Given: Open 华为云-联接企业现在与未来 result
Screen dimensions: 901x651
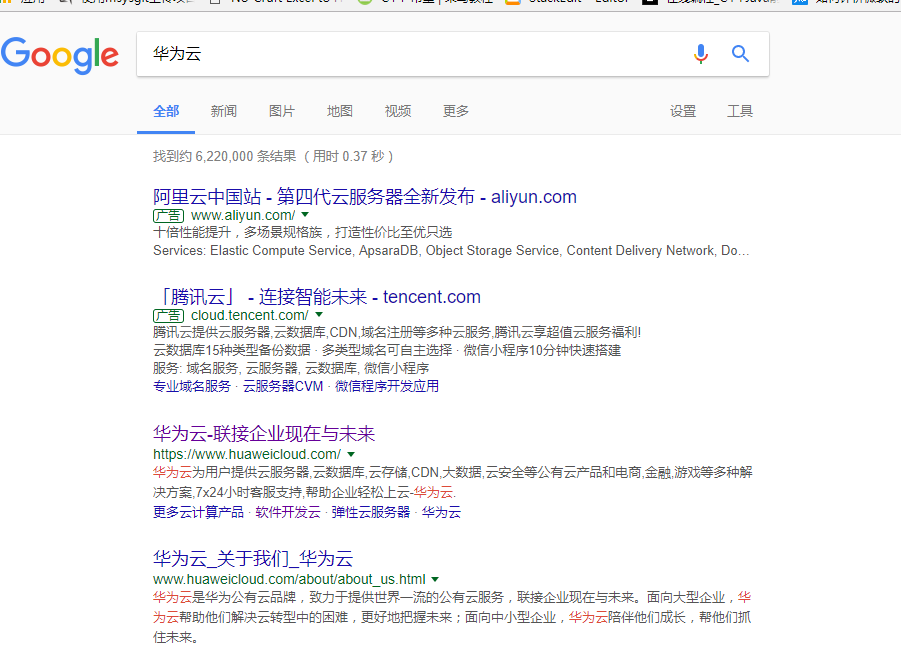Looking at the screenshot, I should 264,434.
